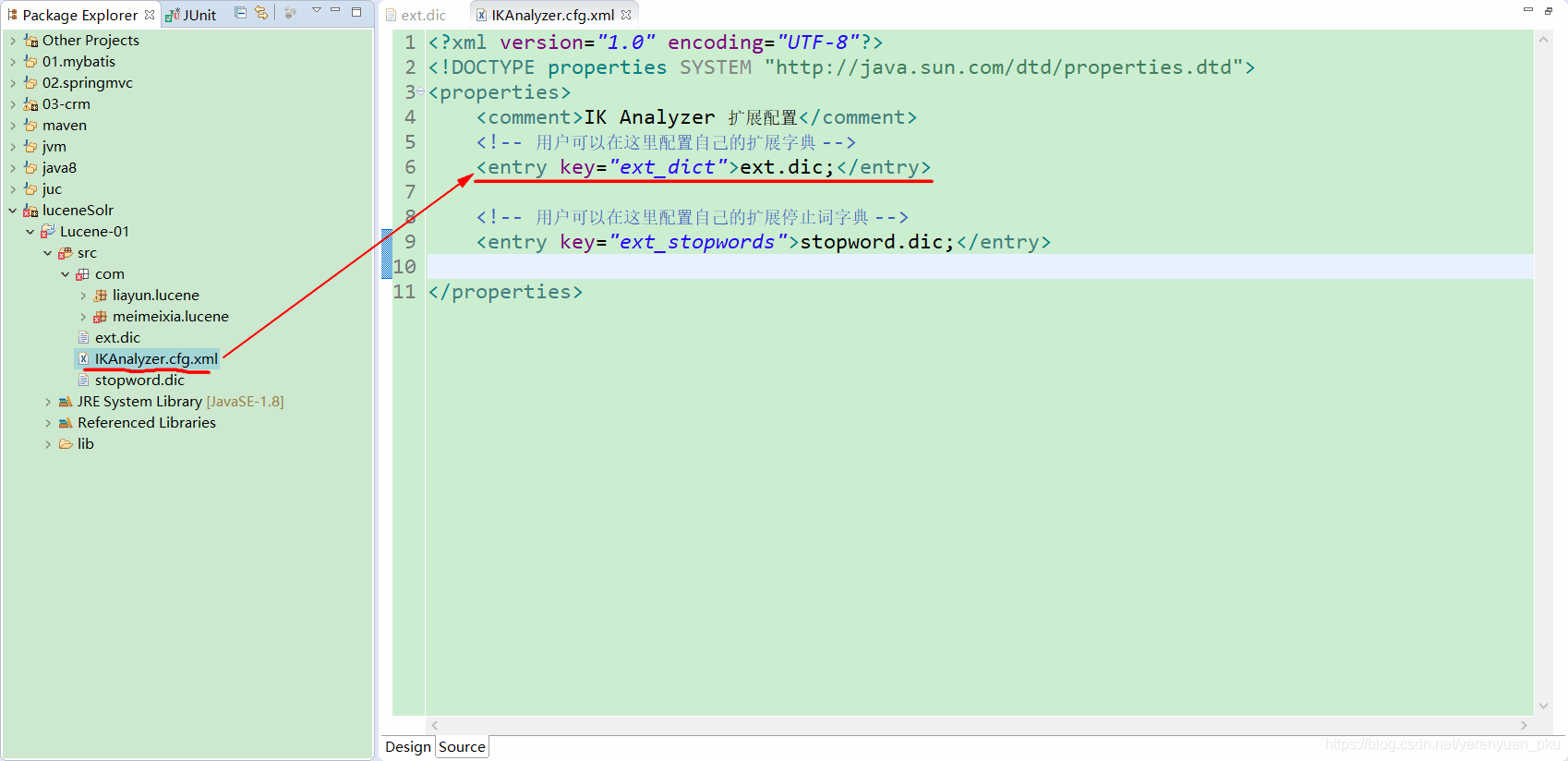The height and width of the screenshot is (761, 1568).
Task: Expand the lib folder
Action: pos(48,444)
